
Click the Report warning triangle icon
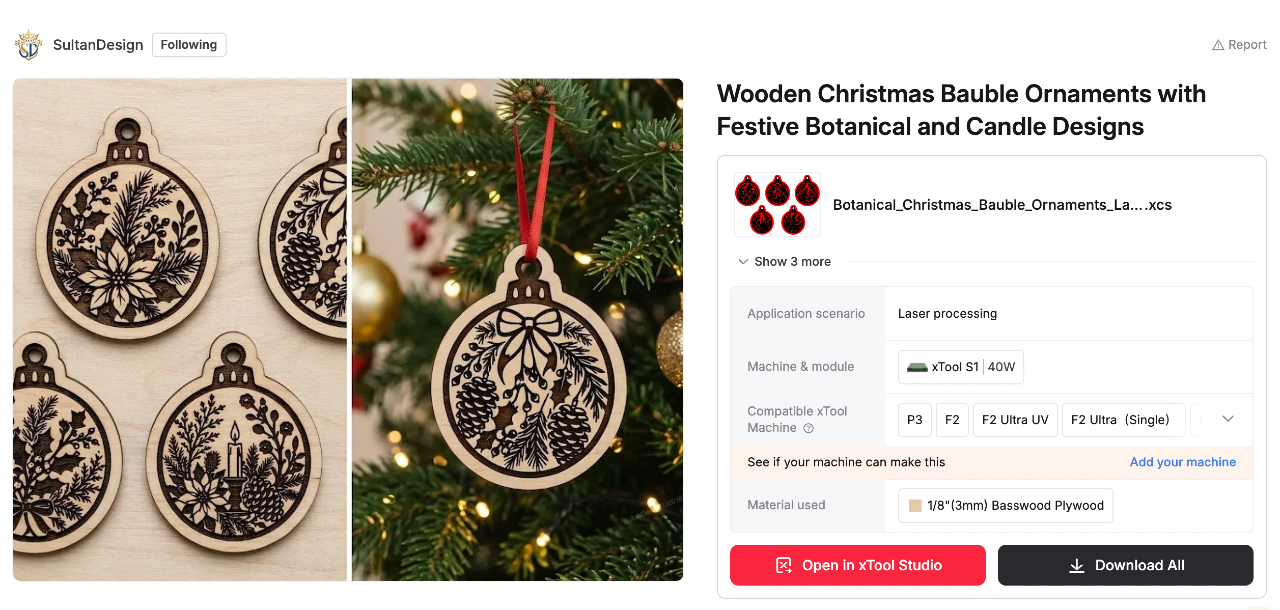1217,45
